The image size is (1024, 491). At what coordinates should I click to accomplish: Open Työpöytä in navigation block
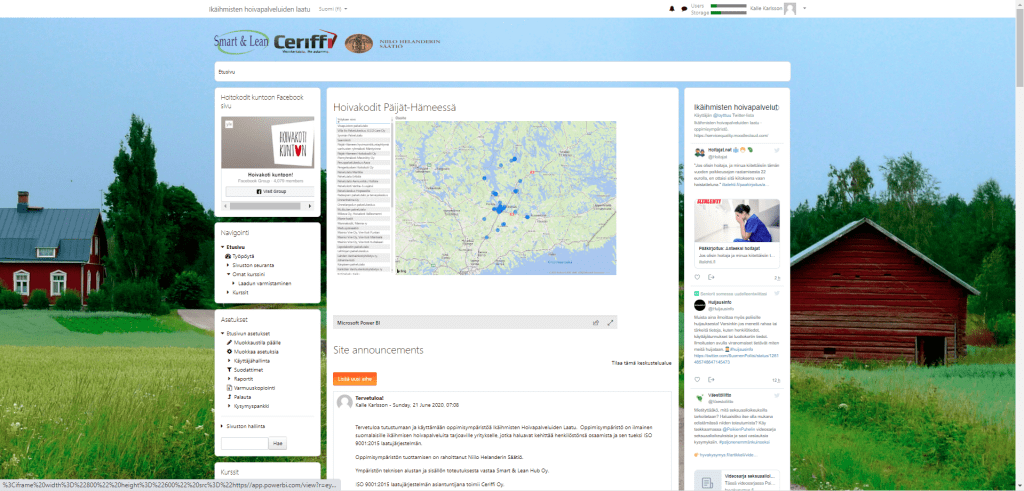pos(244,256)
